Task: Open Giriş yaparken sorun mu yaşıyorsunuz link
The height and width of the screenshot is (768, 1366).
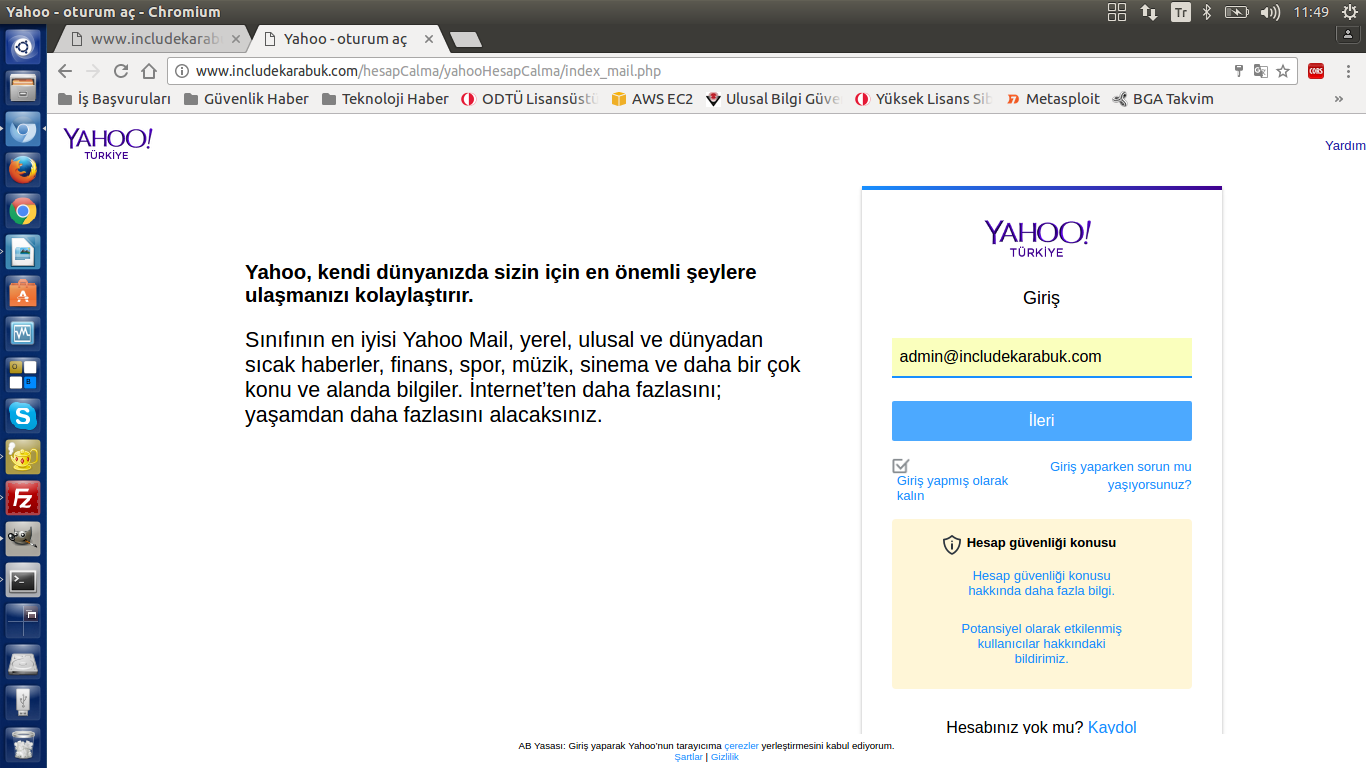Action: coord(1120,476)
